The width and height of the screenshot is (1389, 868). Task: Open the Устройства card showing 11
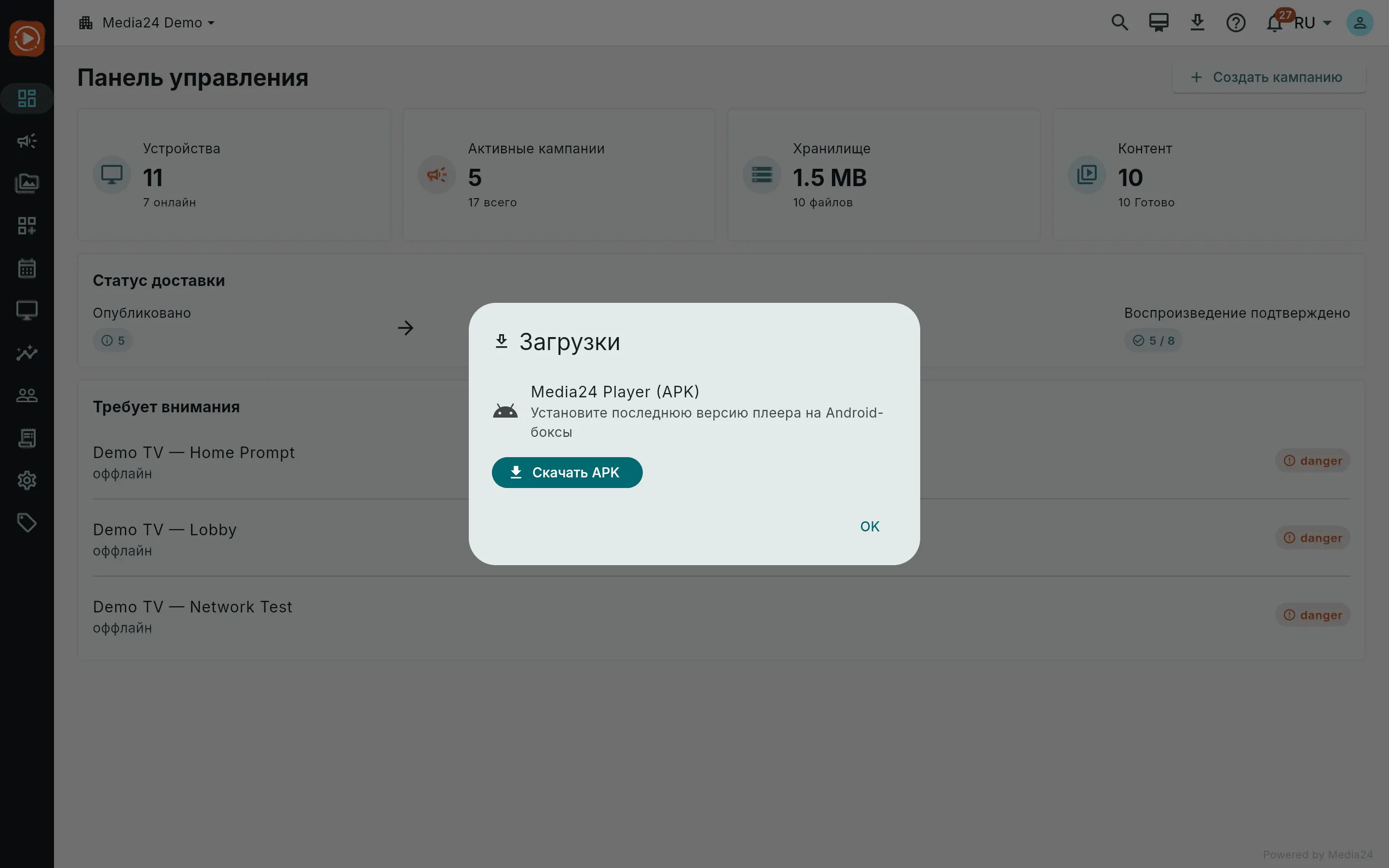[233, 175]
